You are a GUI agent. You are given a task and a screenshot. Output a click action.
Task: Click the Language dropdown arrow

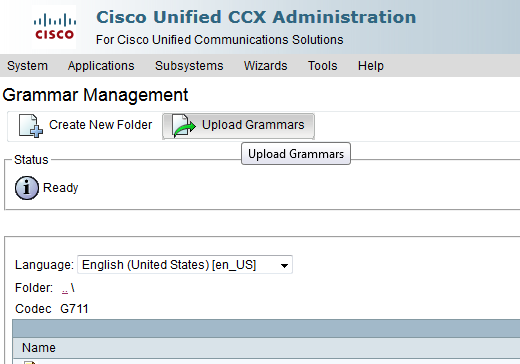click(284, 265)
